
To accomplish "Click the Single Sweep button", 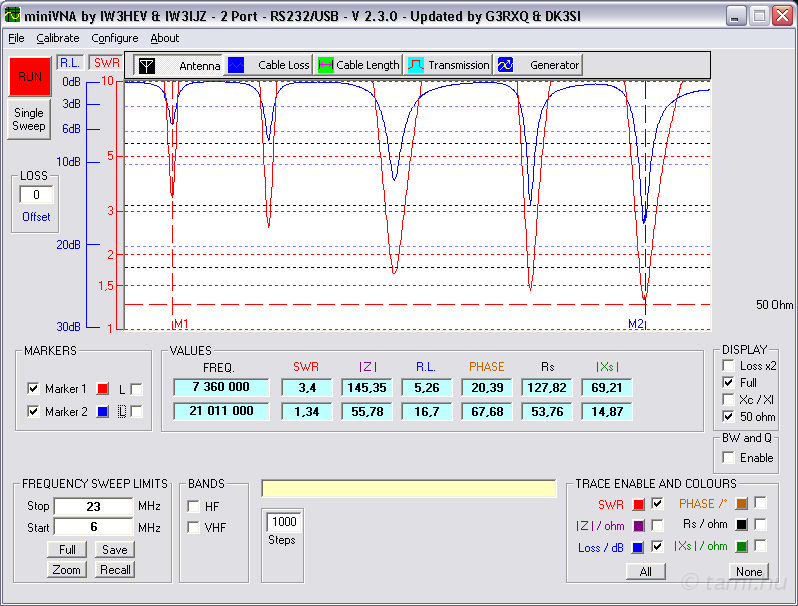I will click(x=29, y=120).
